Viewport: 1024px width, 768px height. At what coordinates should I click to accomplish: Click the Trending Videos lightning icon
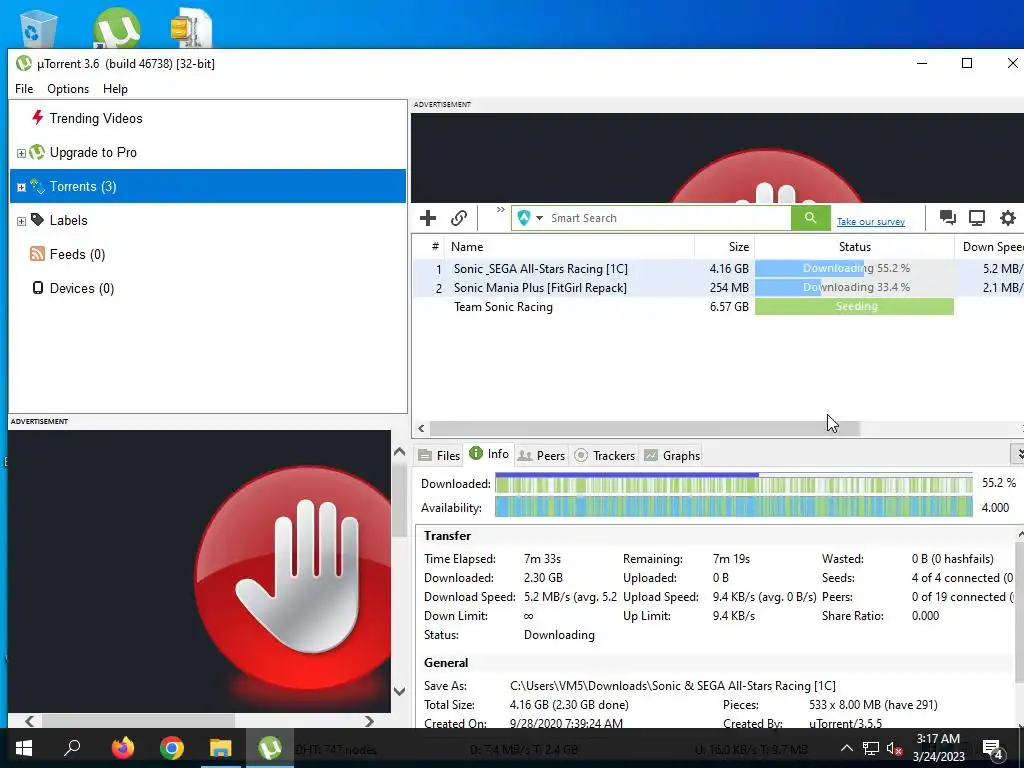tap(37, 118)
